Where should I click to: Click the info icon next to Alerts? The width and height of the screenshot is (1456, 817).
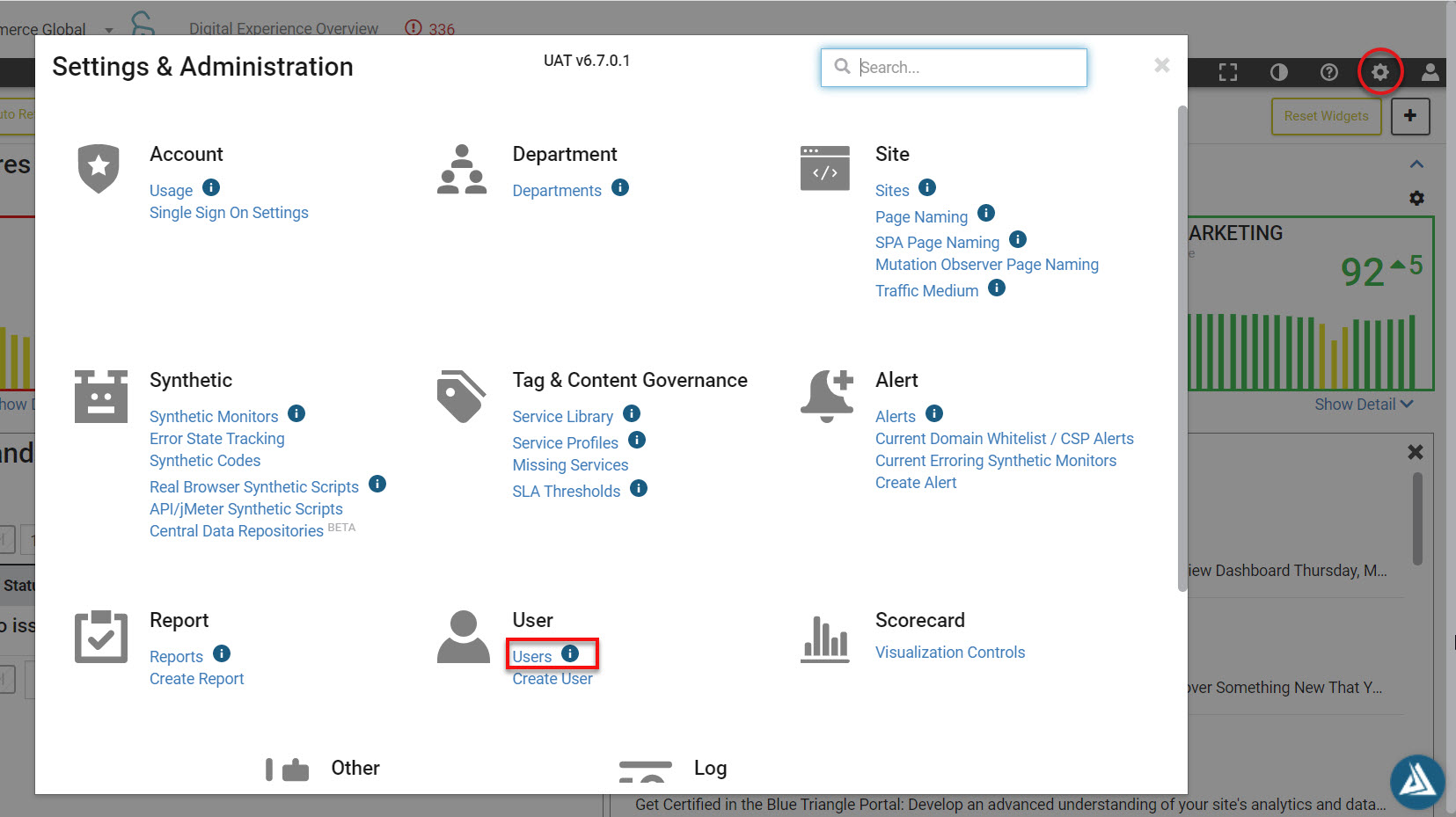point(934,413)
